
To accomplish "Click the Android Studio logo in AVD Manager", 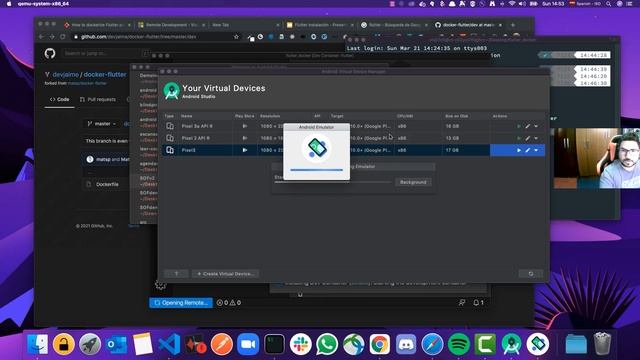I will click(171, 91).
